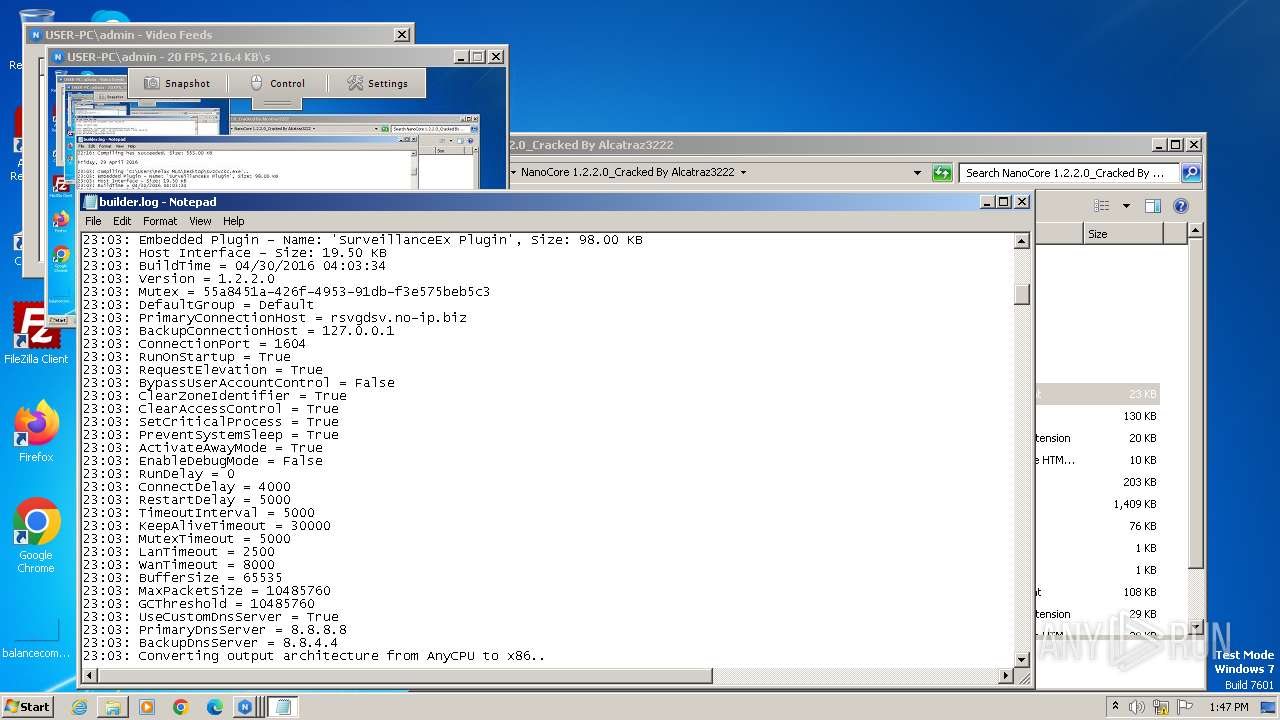Select the 1,409 KB file row in Explorer
Screen dimensions: 1280x720
pyautogui.click(x=1097, y=504)
